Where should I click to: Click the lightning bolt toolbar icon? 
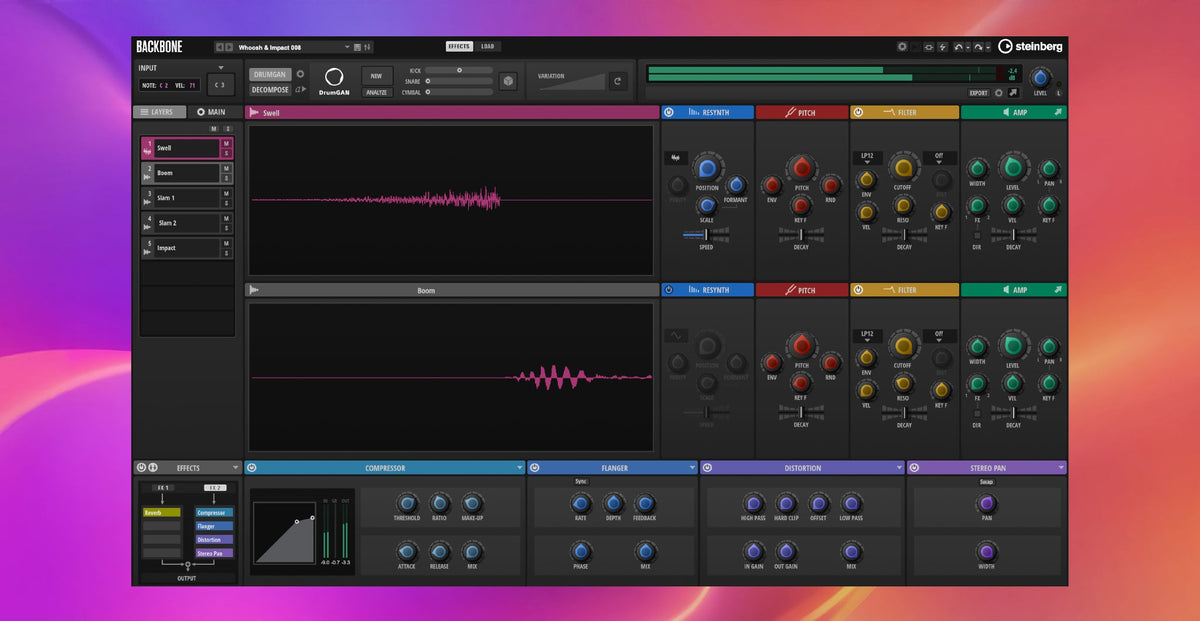pyautogui.click(x=942, y=47)
